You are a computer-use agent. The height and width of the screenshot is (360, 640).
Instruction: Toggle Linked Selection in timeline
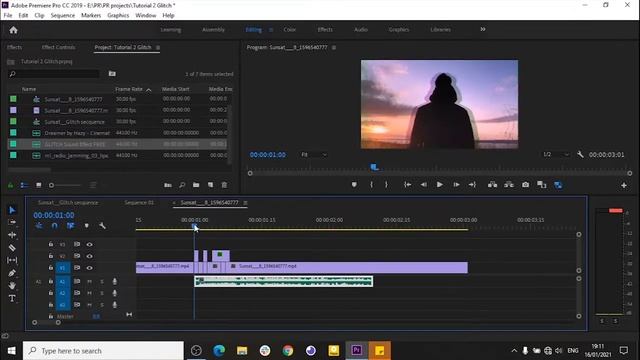point(71,226)
